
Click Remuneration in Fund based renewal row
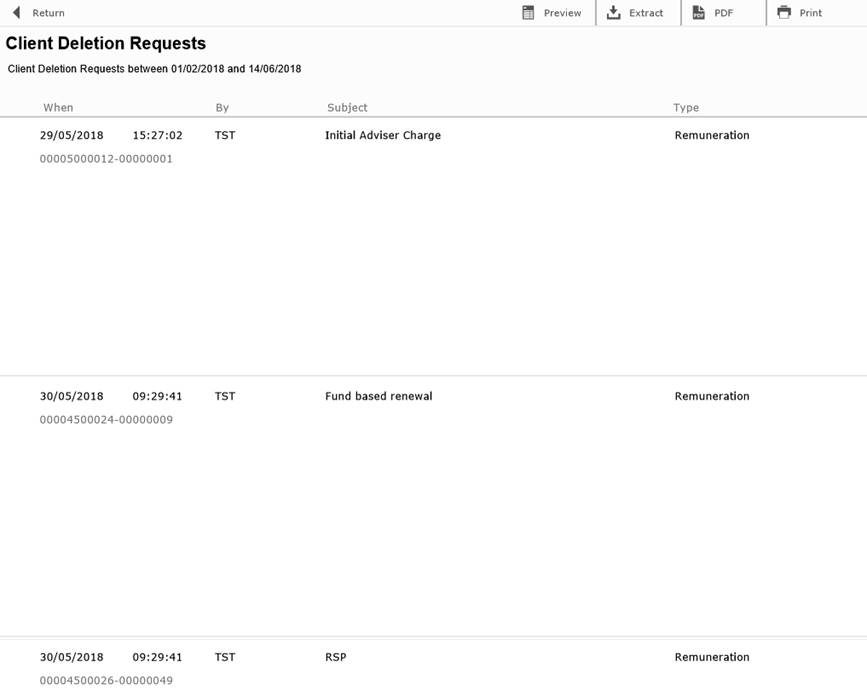coord(712,396)
